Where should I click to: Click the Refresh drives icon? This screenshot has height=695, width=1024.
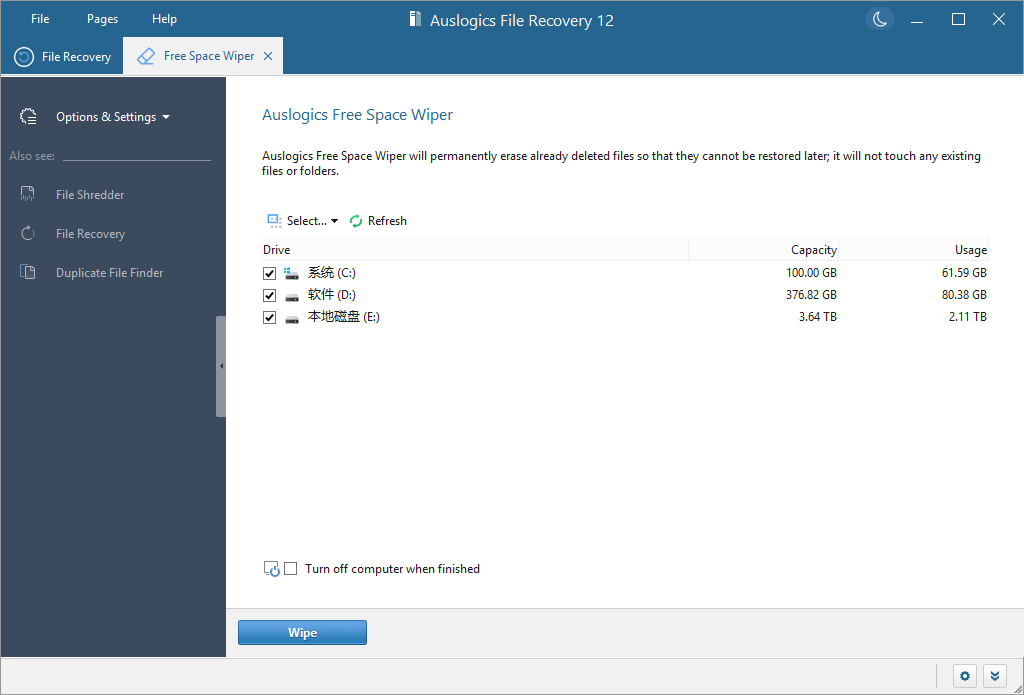click(x=355, y=220)
